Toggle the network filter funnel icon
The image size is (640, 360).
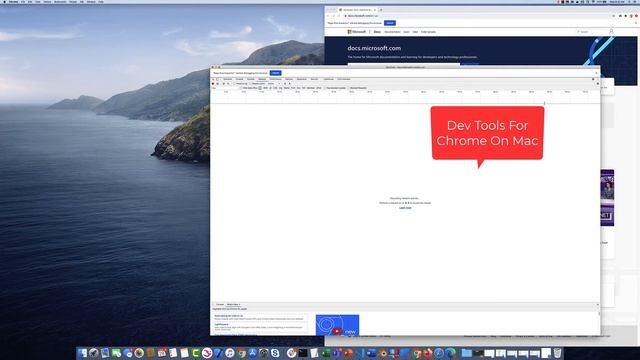(x=224, y=84)
